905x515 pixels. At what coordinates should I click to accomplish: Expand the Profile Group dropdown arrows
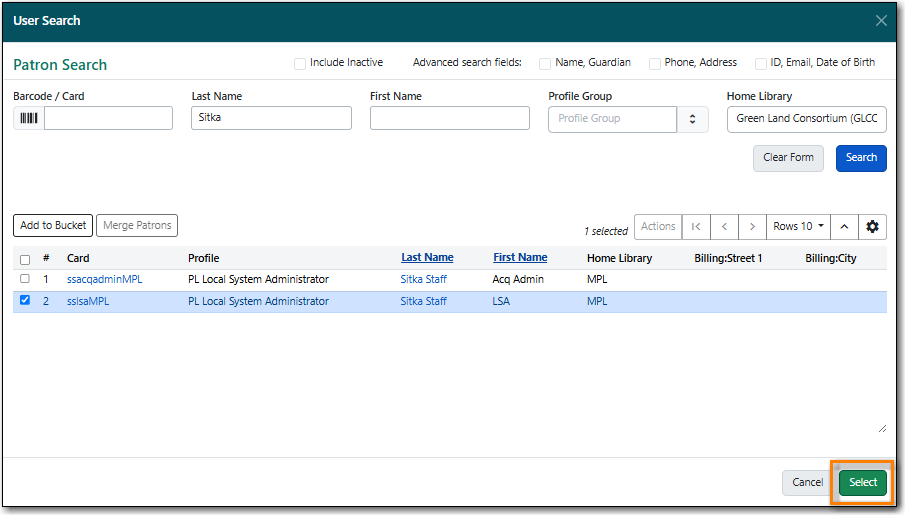(x=692, y=119)
